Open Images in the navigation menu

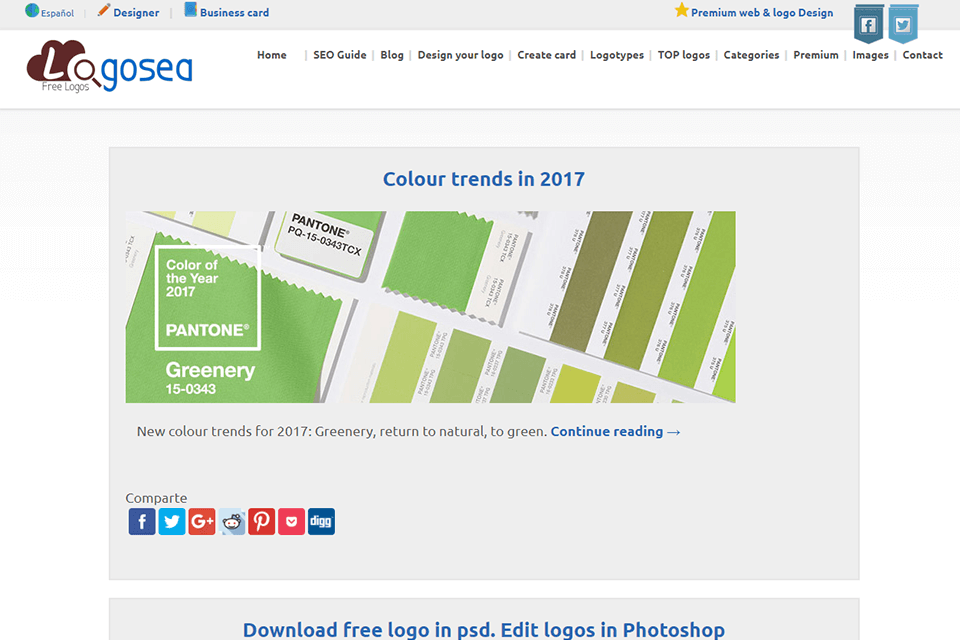point(870,55)
